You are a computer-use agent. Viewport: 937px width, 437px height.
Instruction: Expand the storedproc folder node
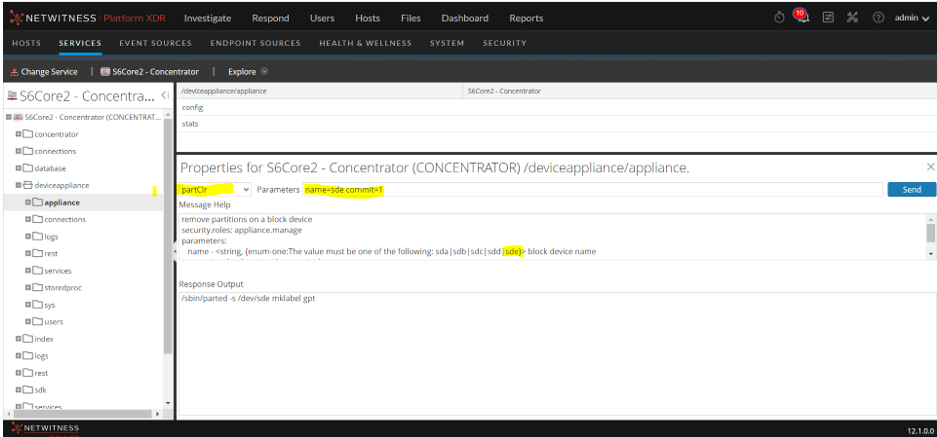pyautogui.click(x=28, y=288)
